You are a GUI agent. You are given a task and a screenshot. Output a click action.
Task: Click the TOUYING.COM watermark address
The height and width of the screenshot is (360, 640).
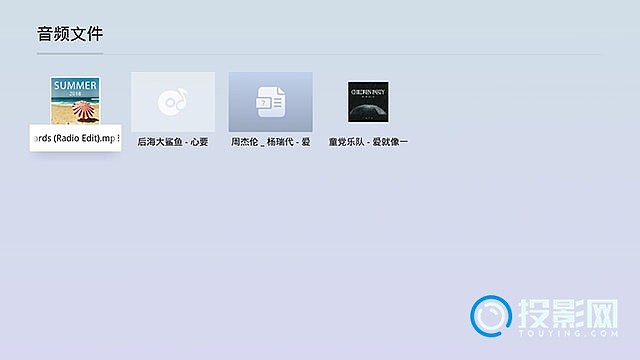pyautogui.click(x=568, y=333)
